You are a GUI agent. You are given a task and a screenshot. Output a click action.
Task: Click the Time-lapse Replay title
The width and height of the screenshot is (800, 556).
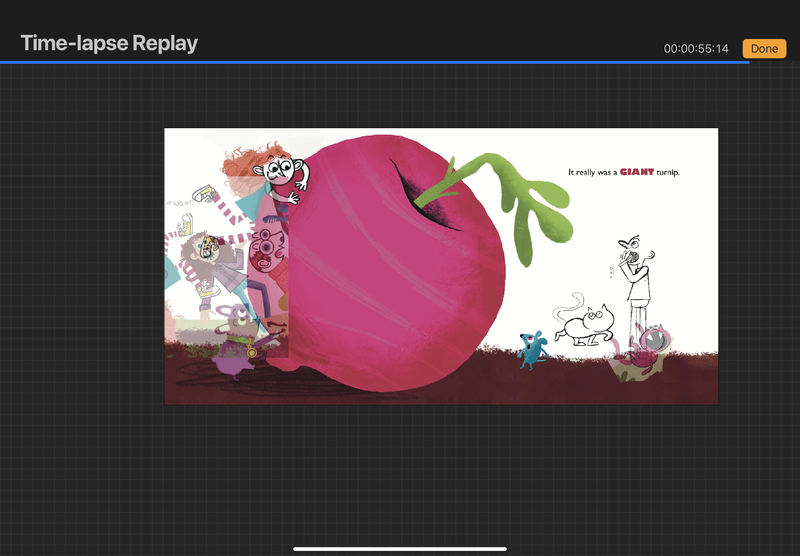[x=109, y=43]
